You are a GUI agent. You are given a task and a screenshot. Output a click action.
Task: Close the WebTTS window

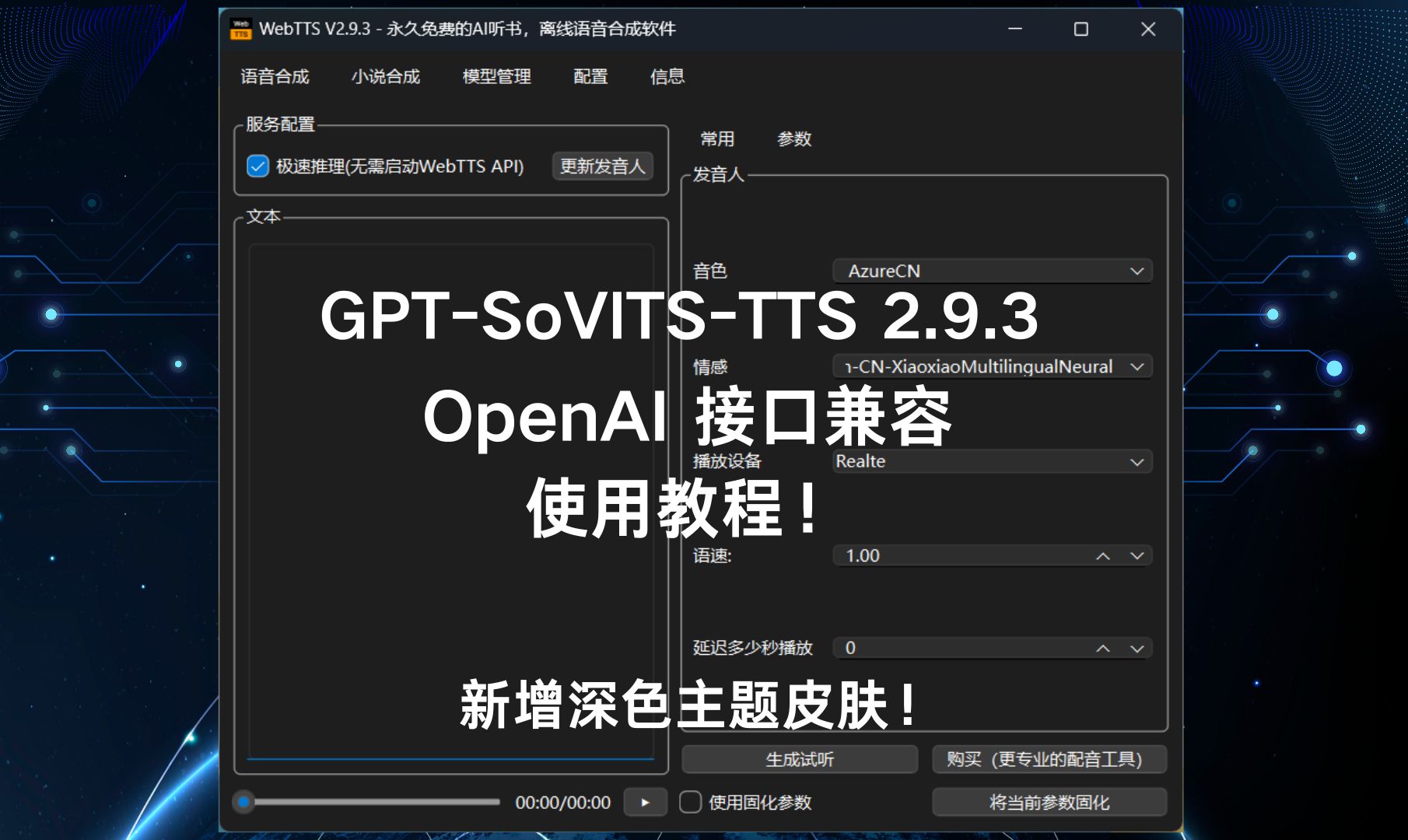coord(1148,29)
